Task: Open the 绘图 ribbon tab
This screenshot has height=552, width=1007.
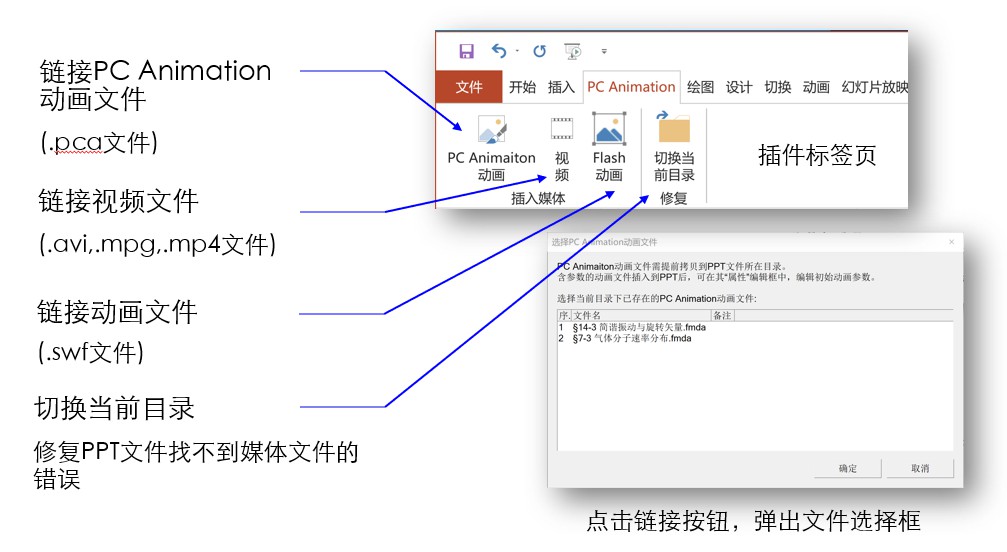Action: pyautogui.click(x=700, y=87)
